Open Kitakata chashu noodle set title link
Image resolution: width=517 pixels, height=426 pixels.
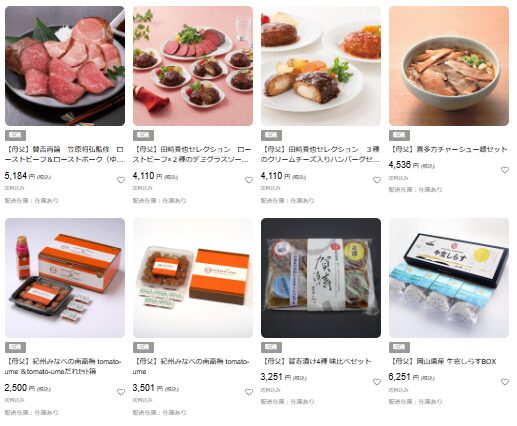448,149
